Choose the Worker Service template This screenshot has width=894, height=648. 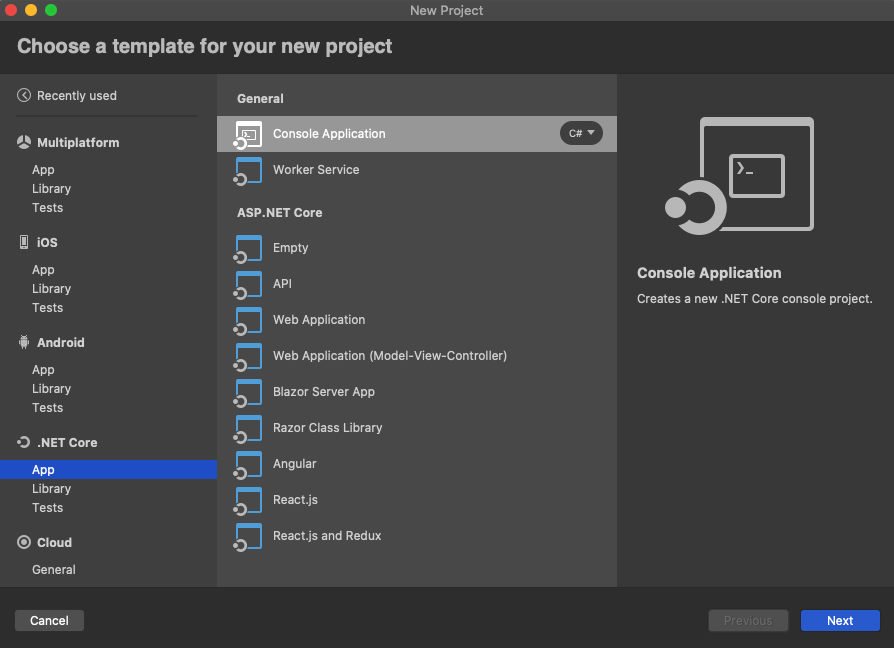[x=417, y=170]
